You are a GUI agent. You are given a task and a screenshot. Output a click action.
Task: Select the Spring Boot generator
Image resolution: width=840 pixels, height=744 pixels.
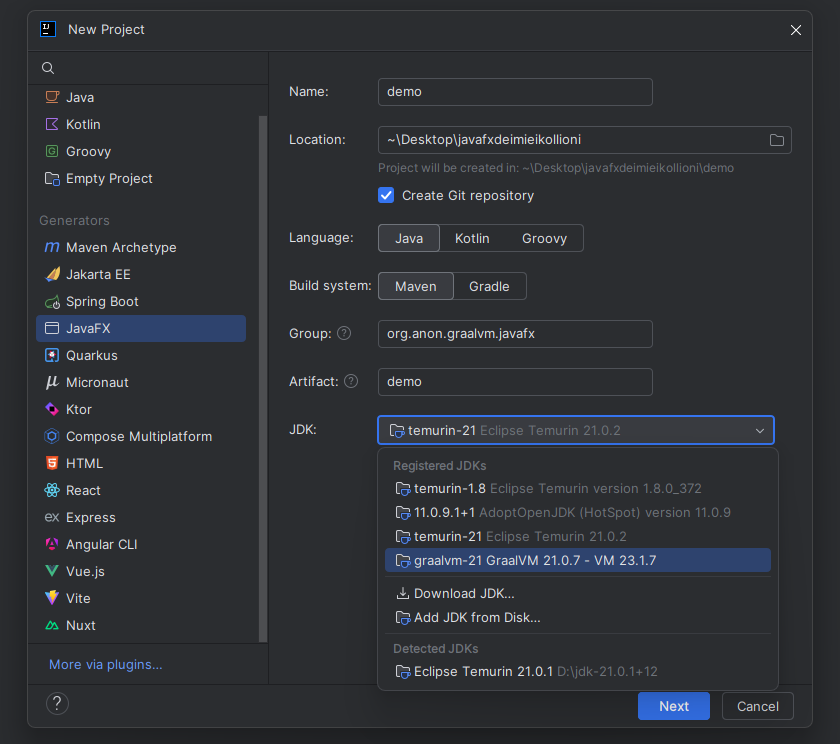(x=141, y=302)
